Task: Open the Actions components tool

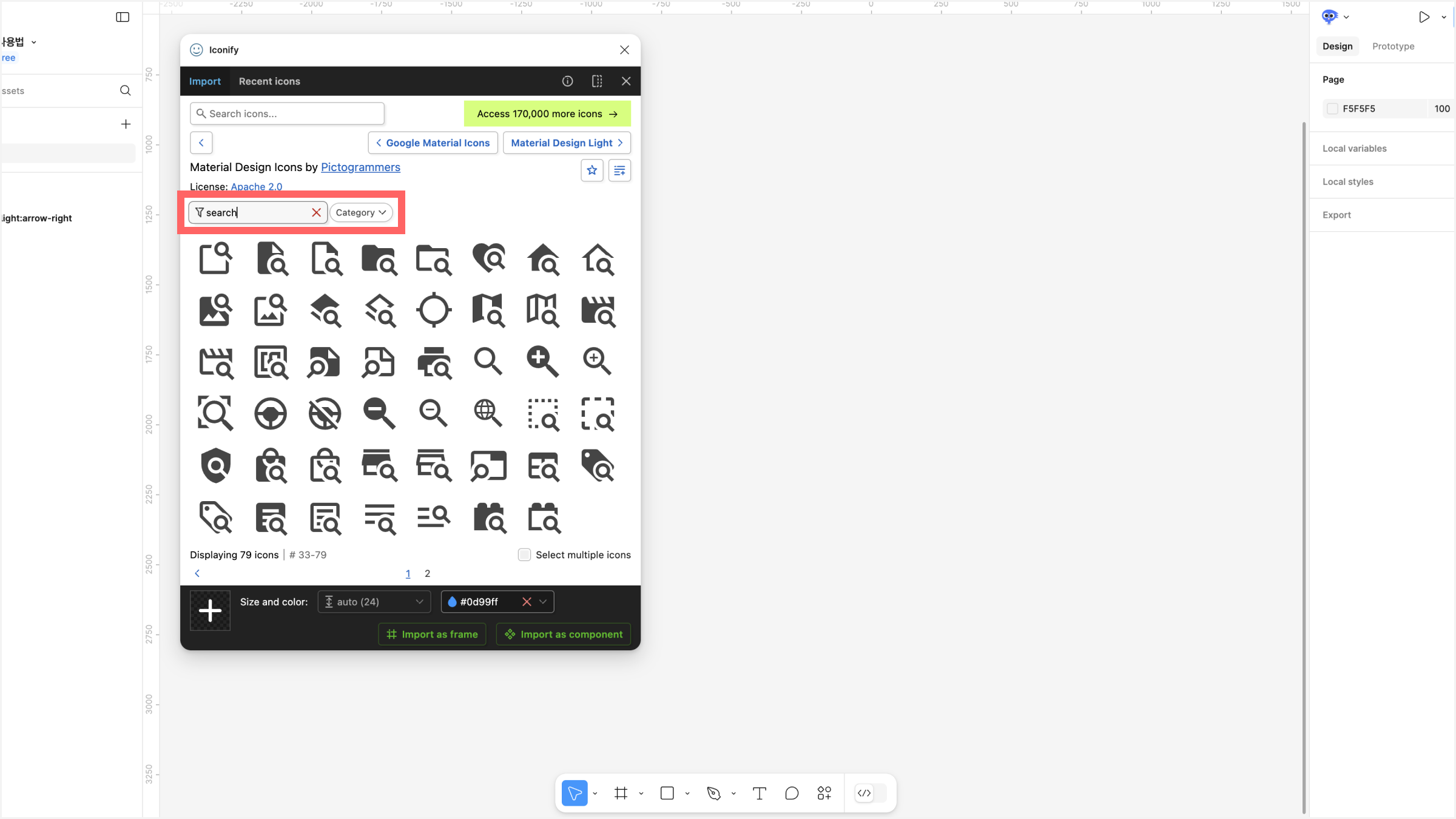Action: point(824,793)
